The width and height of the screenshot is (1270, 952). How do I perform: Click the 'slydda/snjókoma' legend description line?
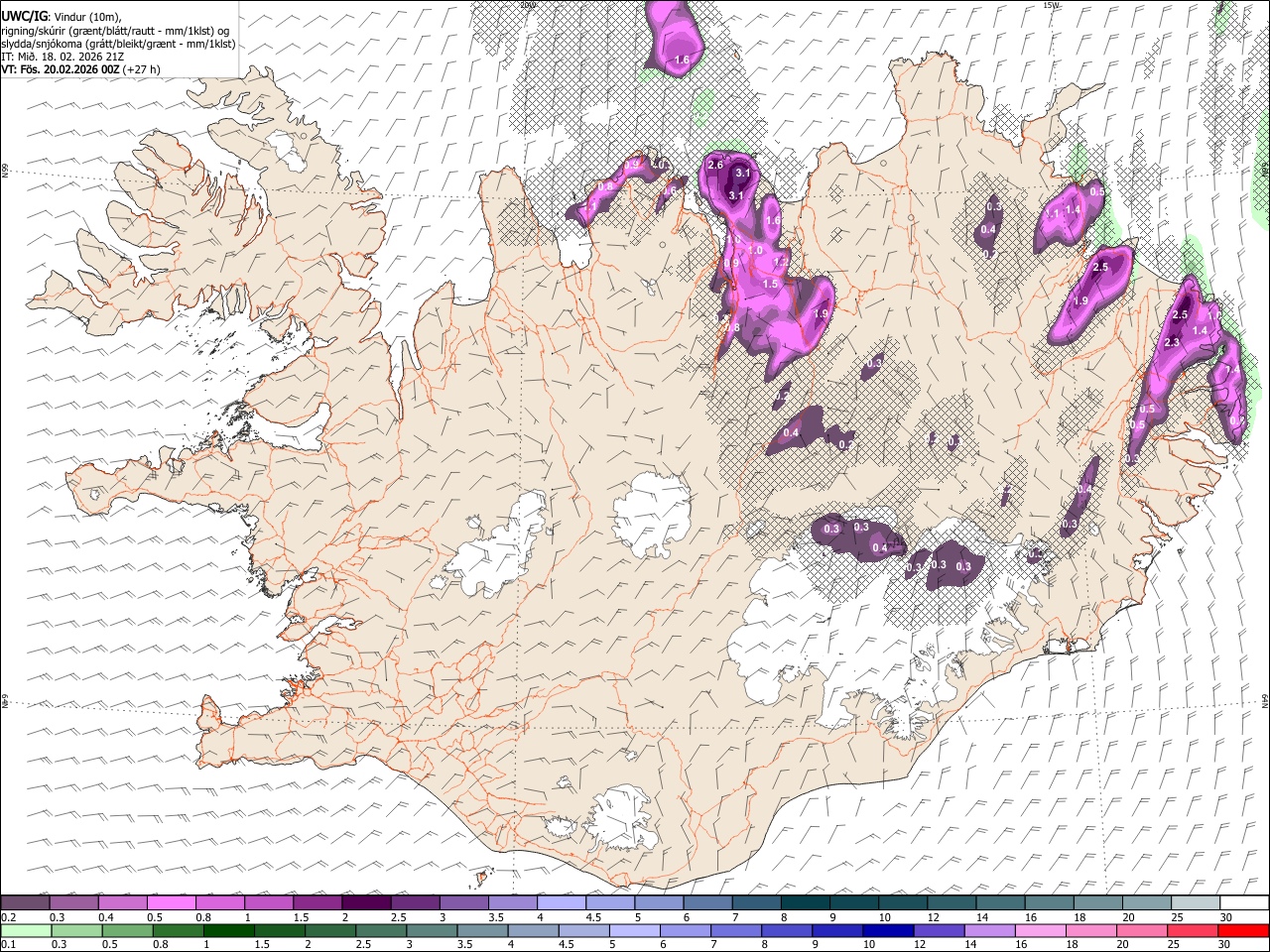[118, 44]
